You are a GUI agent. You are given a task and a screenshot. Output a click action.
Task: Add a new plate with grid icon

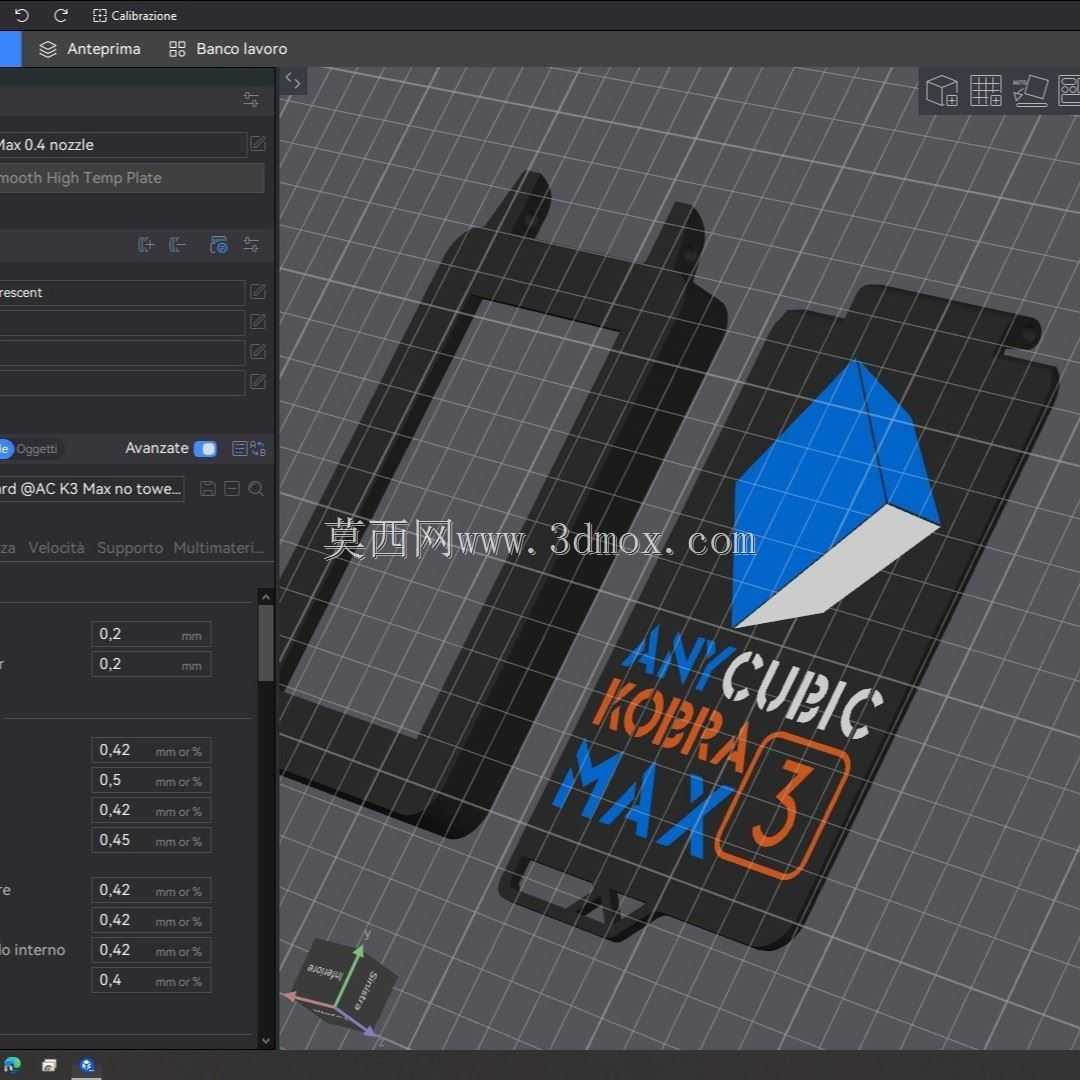point(986,91)
